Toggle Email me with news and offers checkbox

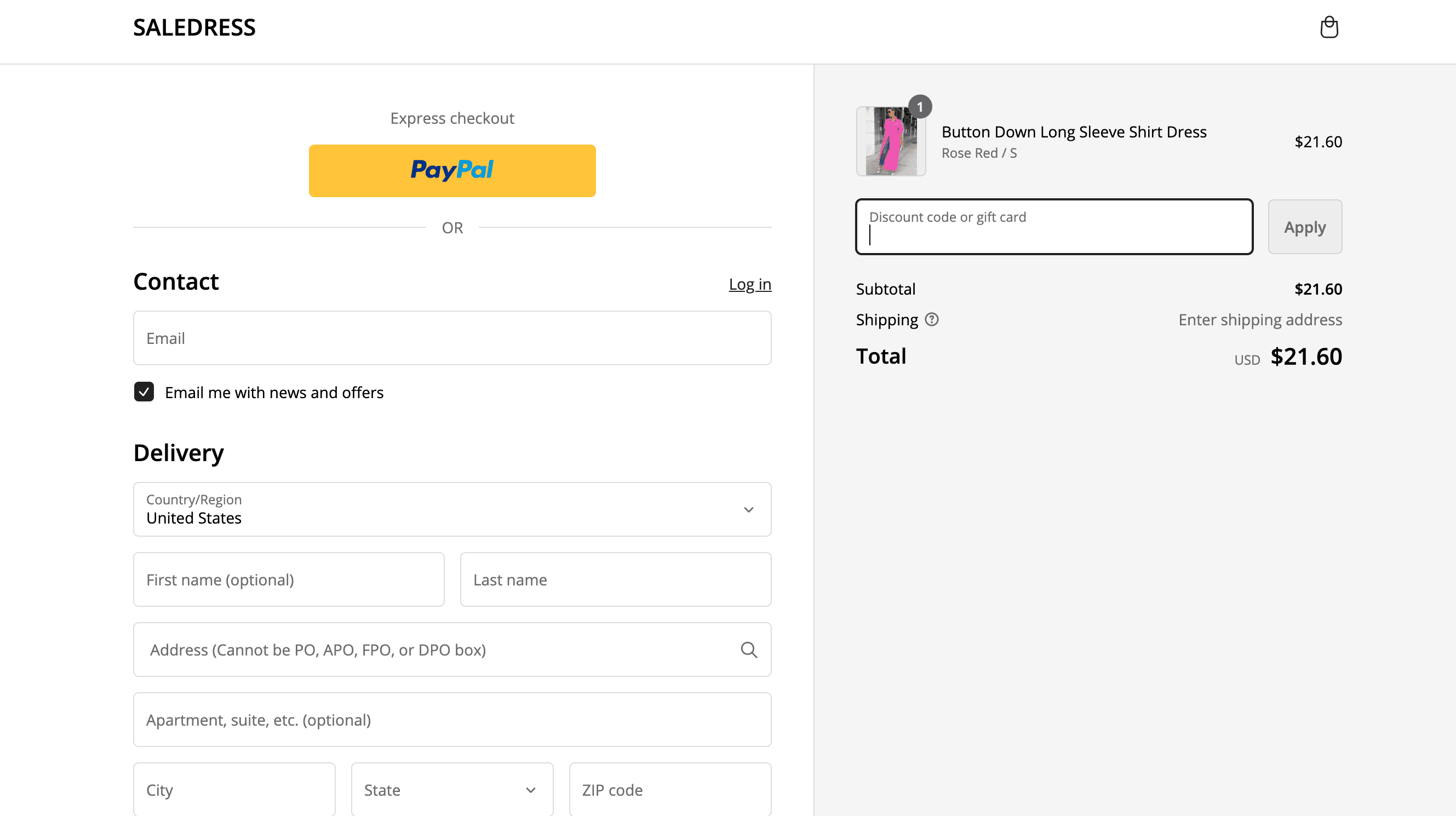tap(144, 392)
